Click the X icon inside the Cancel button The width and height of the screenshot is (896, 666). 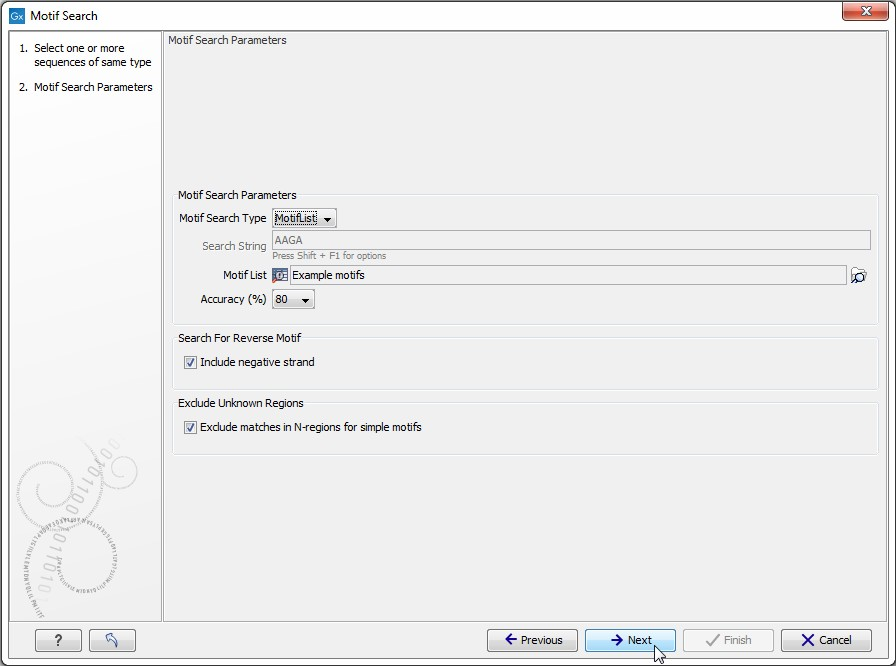point(806,640)
